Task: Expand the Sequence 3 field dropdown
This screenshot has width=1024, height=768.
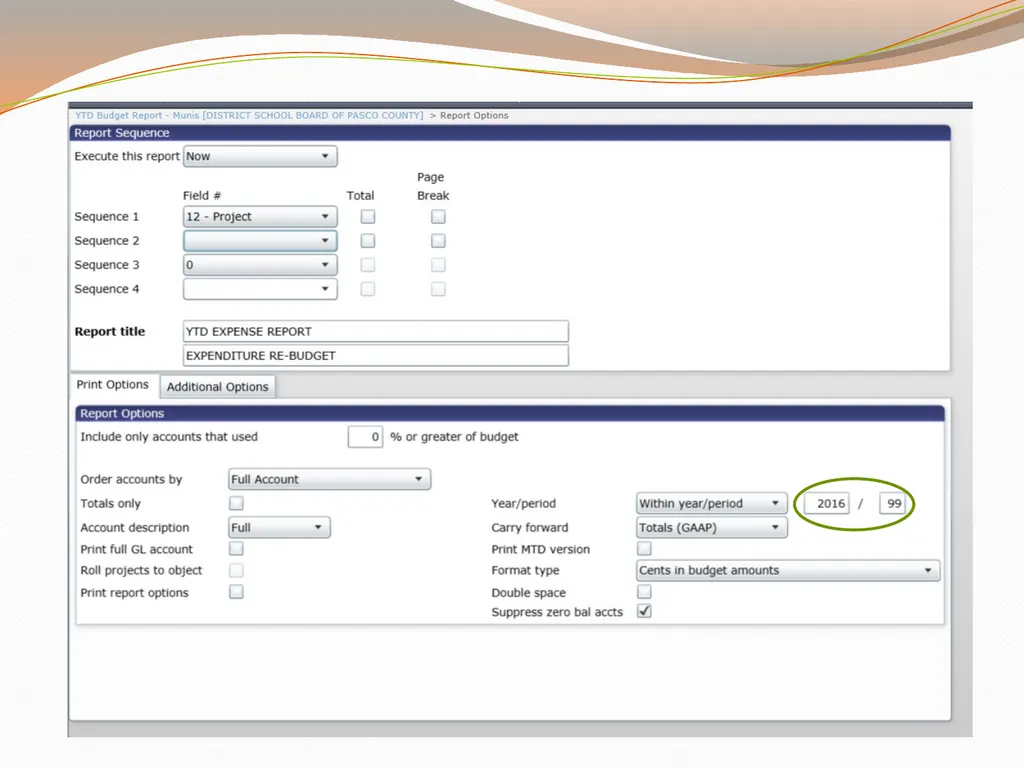Action: click(260, 265)
